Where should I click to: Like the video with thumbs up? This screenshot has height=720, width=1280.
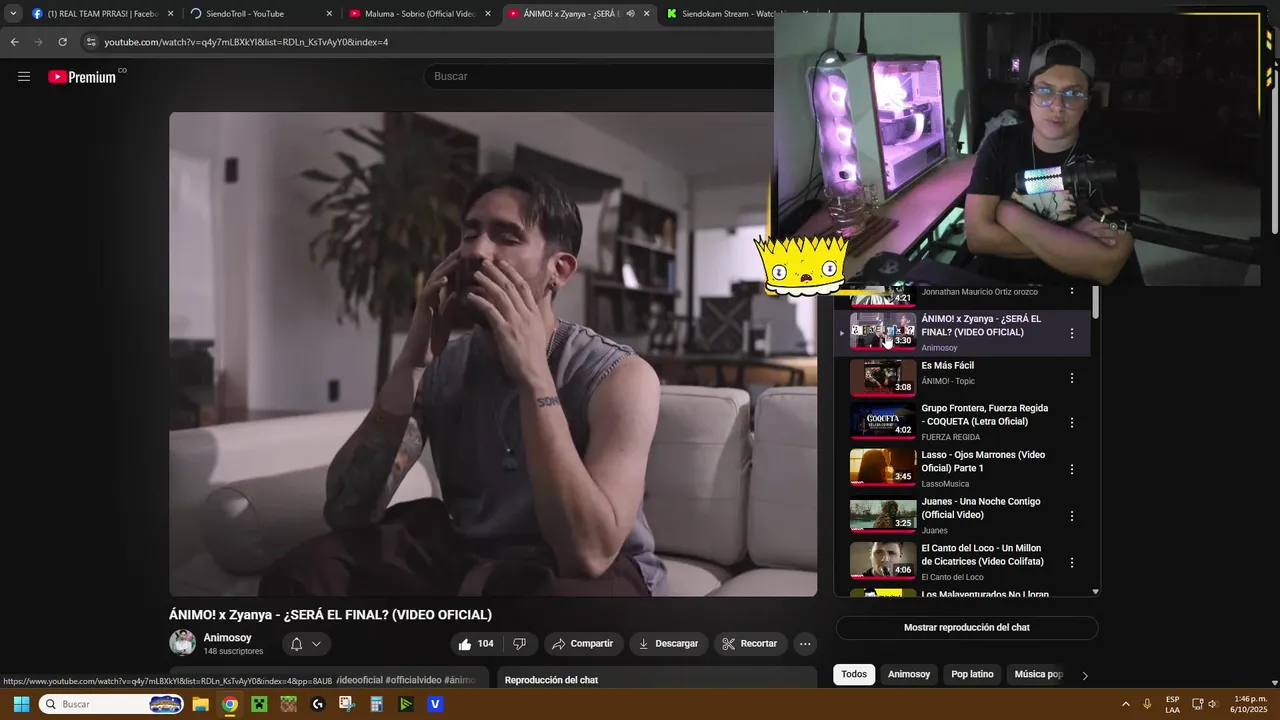475,644
